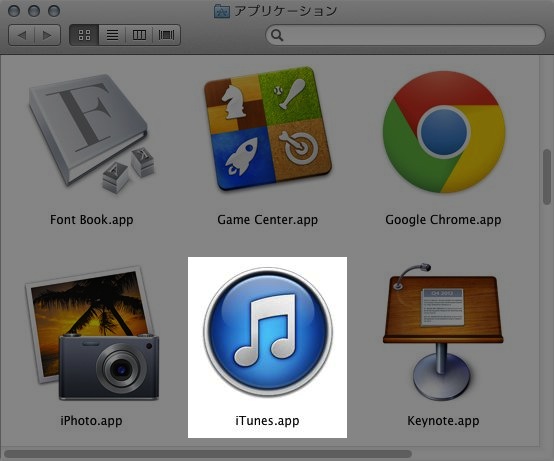This screenshot has width=554, height=461.
Task: Switch to column view
Action: click(139, 35)
